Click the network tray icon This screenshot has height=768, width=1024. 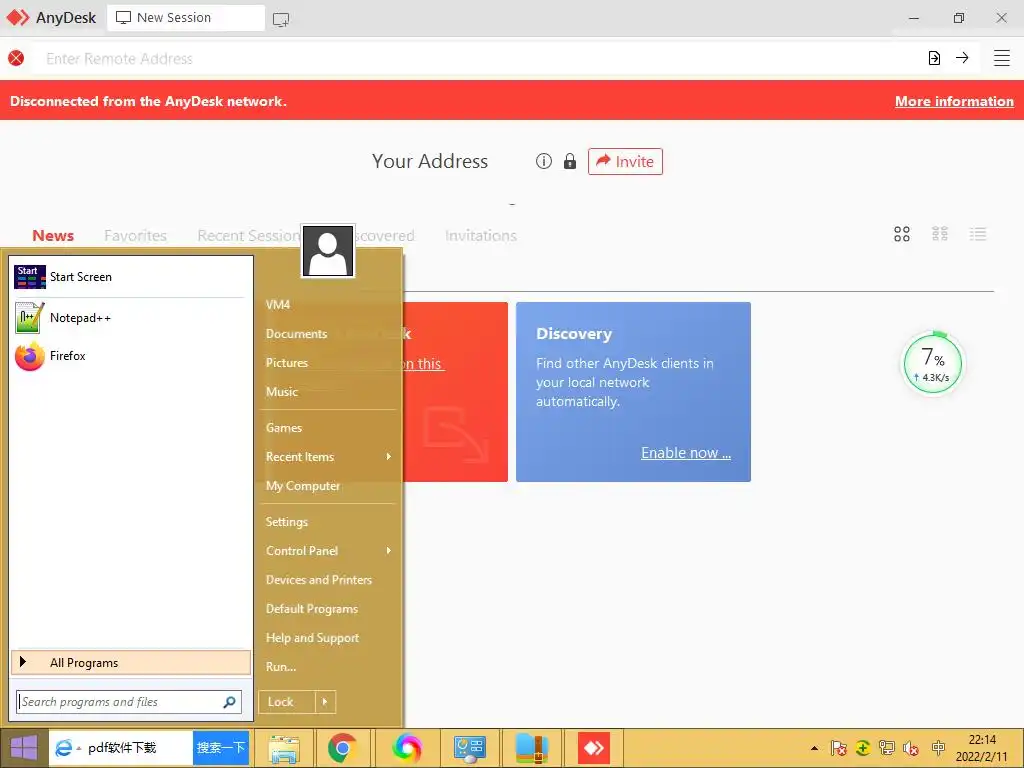(x=887, y=748)
